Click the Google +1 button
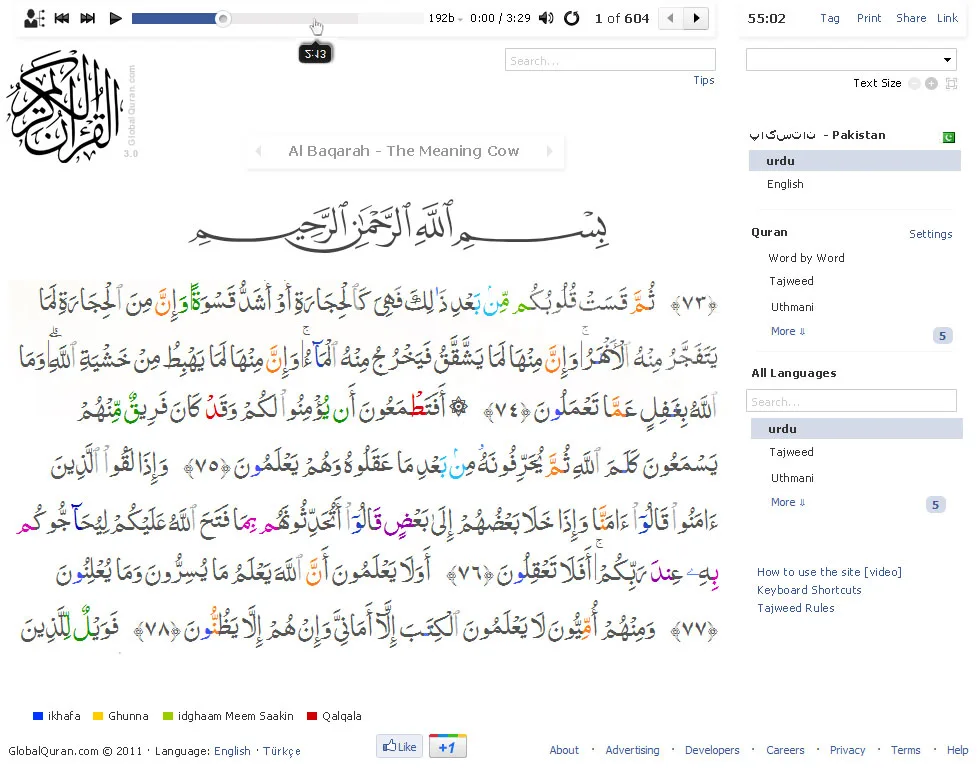The image size is (980, 768). [x=448, y=746]
